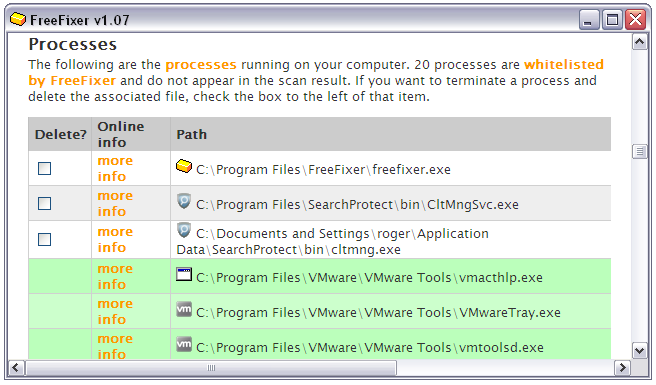Click the orange 'processes' link in description
This screenshot has width=656, height=385.
pyautogui.click(x=201, y=65)
